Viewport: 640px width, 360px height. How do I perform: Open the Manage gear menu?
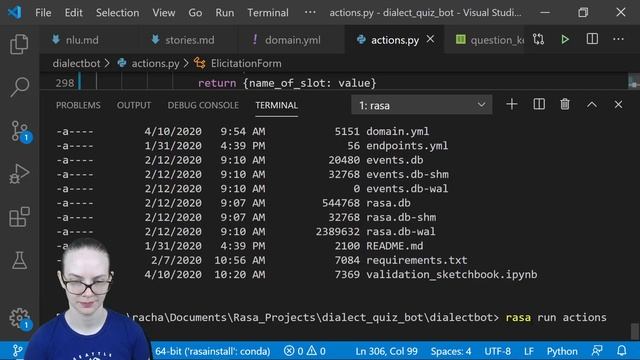click(19, 318)
